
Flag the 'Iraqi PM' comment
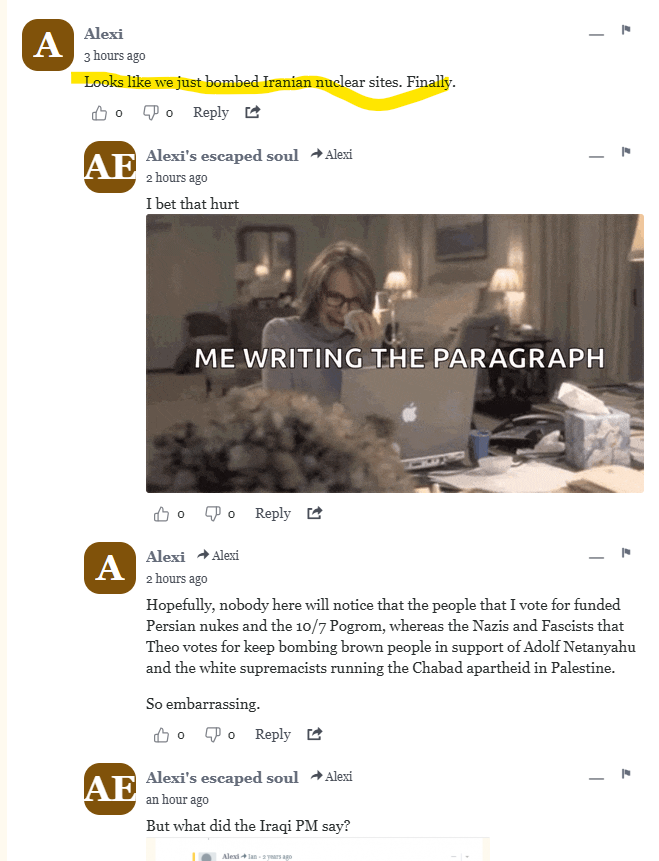click(626, 774)
